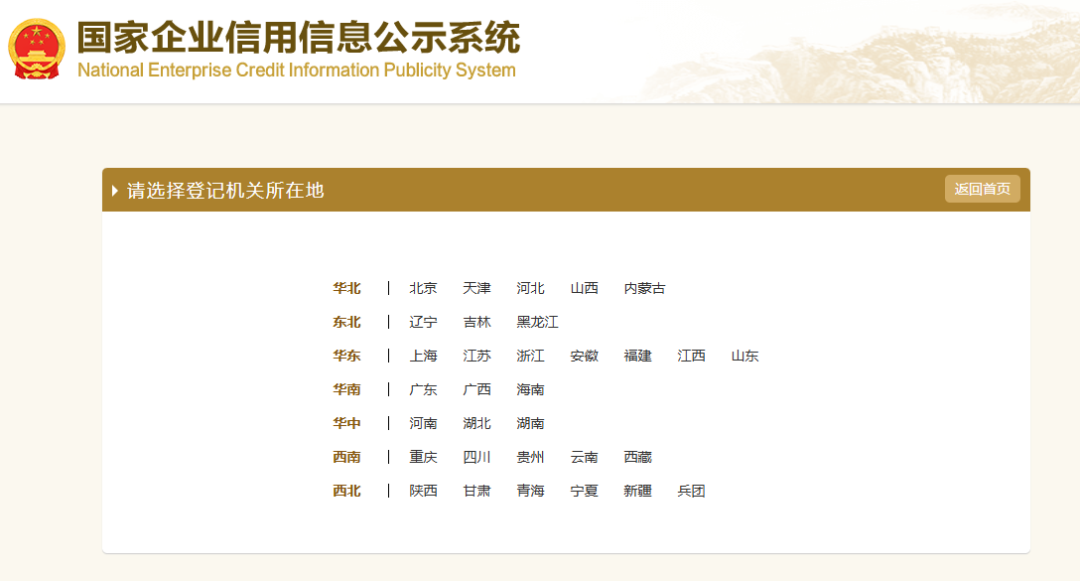The height and width of the screenshot is (581, 1080).
Task: Select 广东 province
Action: 423,390
